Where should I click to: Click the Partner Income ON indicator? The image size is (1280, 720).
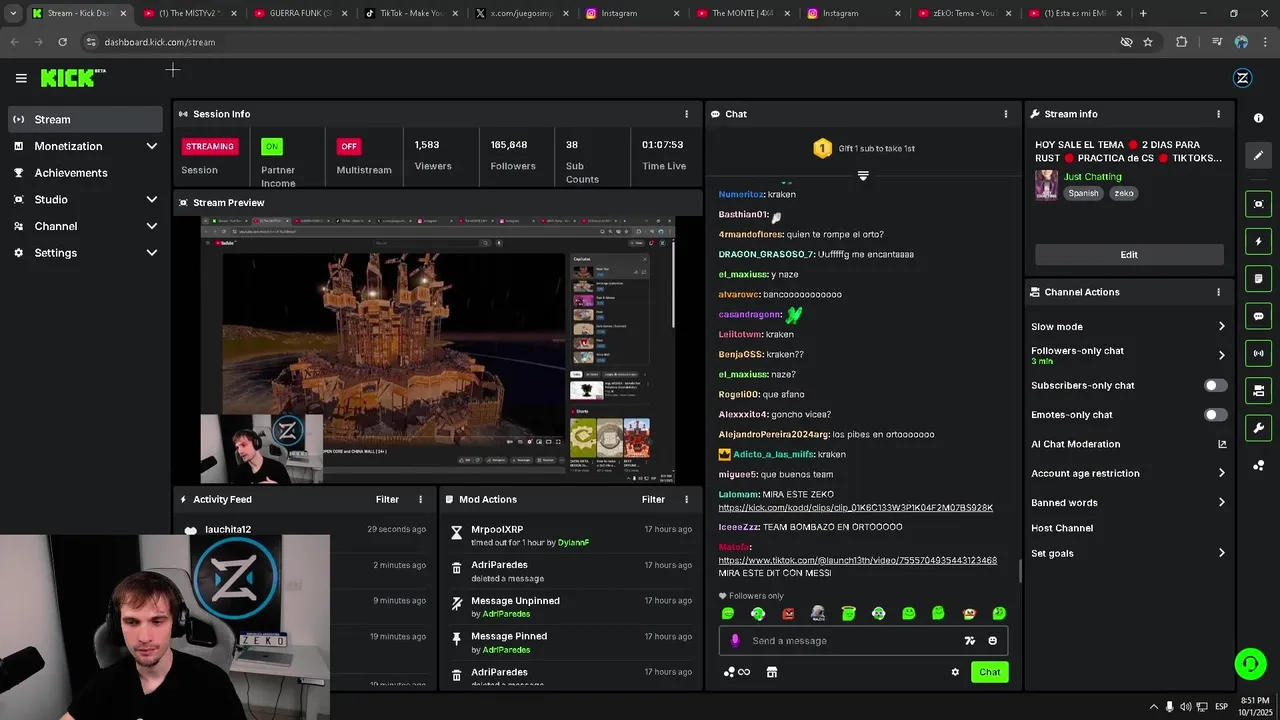(x=271, y=146)
